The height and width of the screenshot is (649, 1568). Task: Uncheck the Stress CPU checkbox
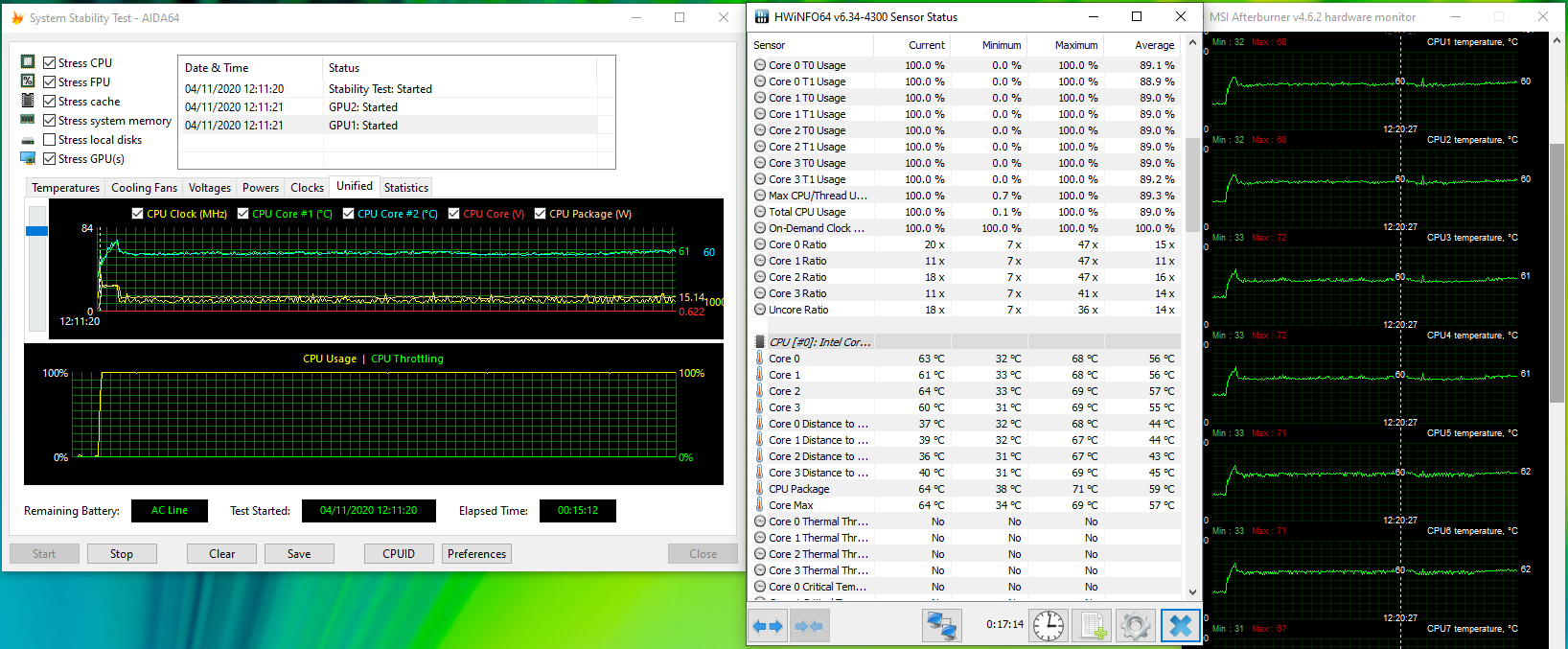point(49,62)
